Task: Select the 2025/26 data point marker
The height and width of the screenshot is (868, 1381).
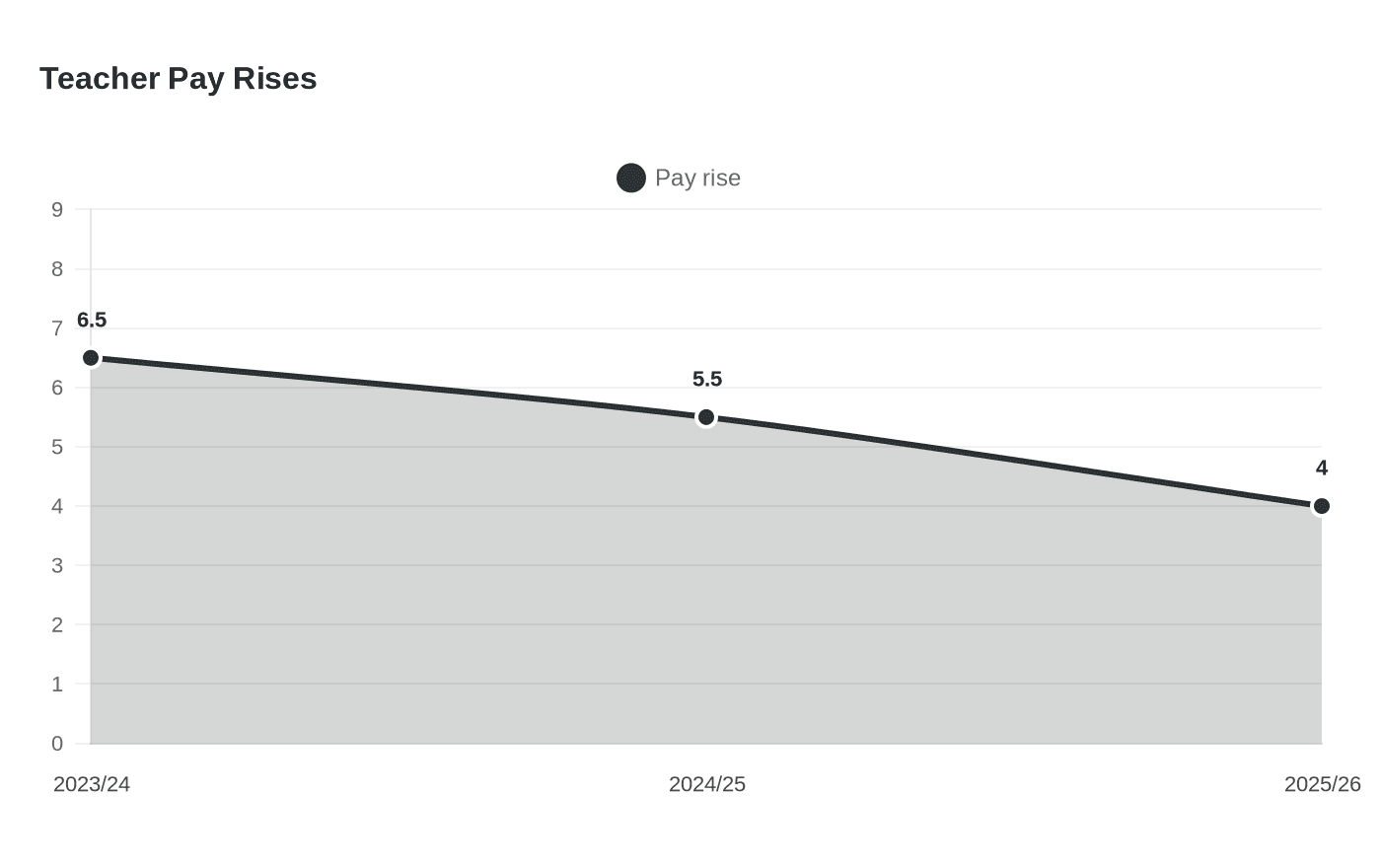Action: coord(1322,506)
